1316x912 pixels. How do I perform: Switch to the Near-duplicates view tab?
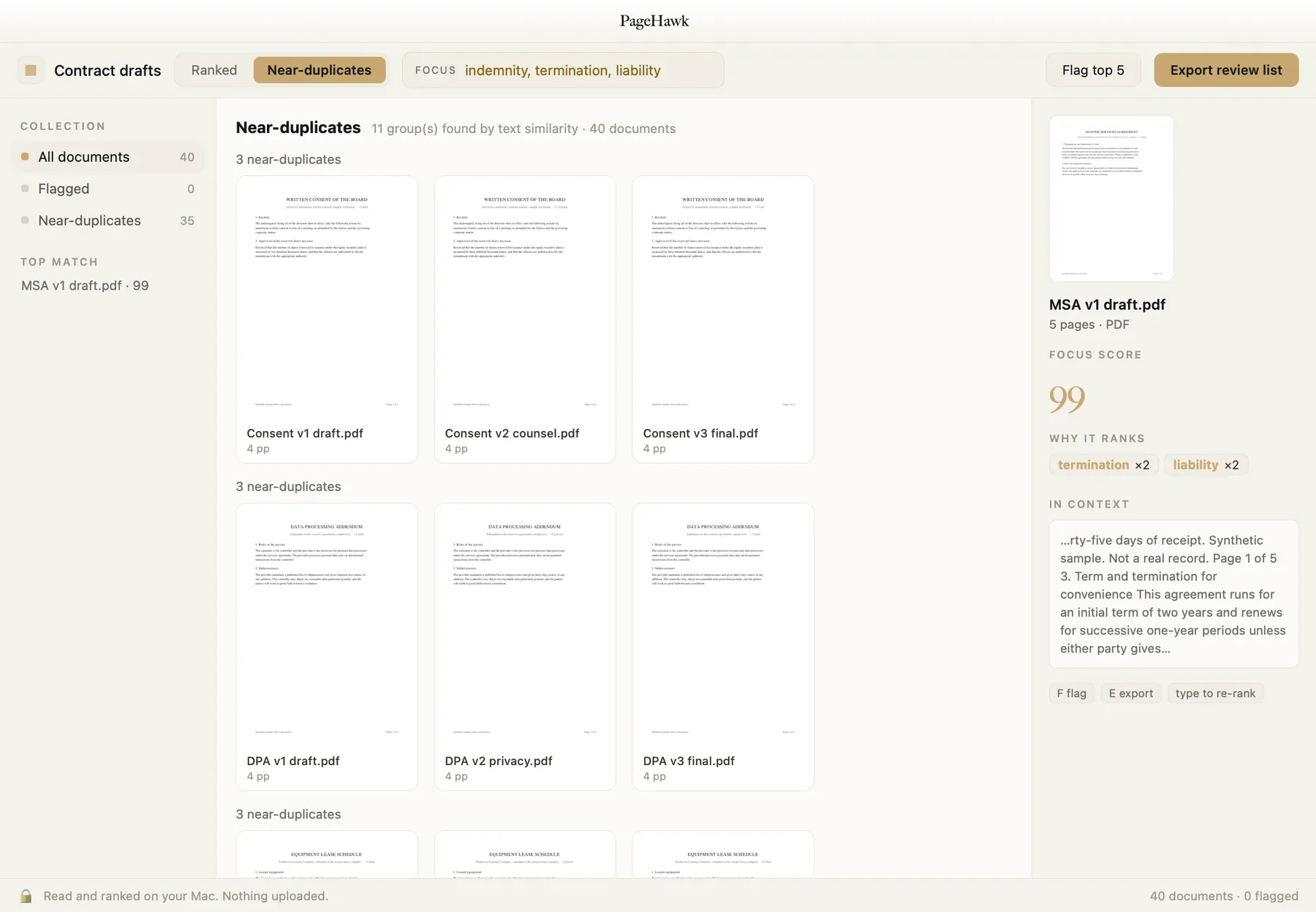pos(319,70)
